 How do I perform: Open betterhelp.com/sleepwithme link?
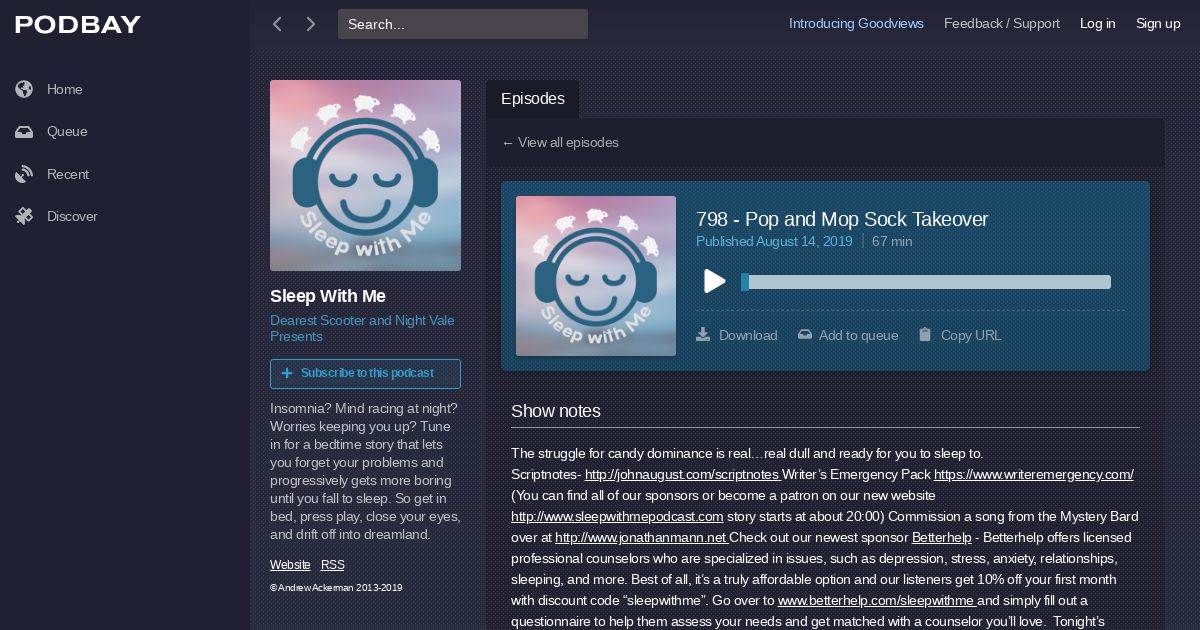pos(877,601)
